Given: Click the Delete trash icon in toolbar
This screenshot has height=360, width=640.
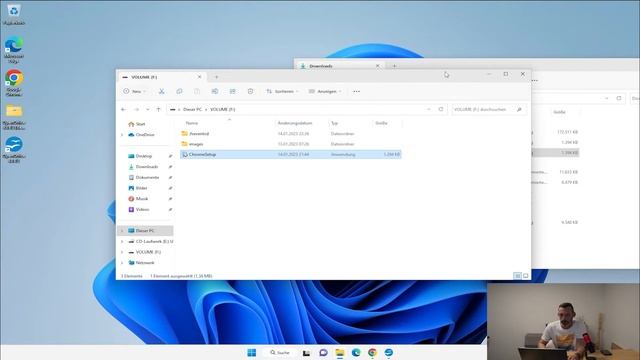Looking at the screenshot, I should click(x=250, y=91).
